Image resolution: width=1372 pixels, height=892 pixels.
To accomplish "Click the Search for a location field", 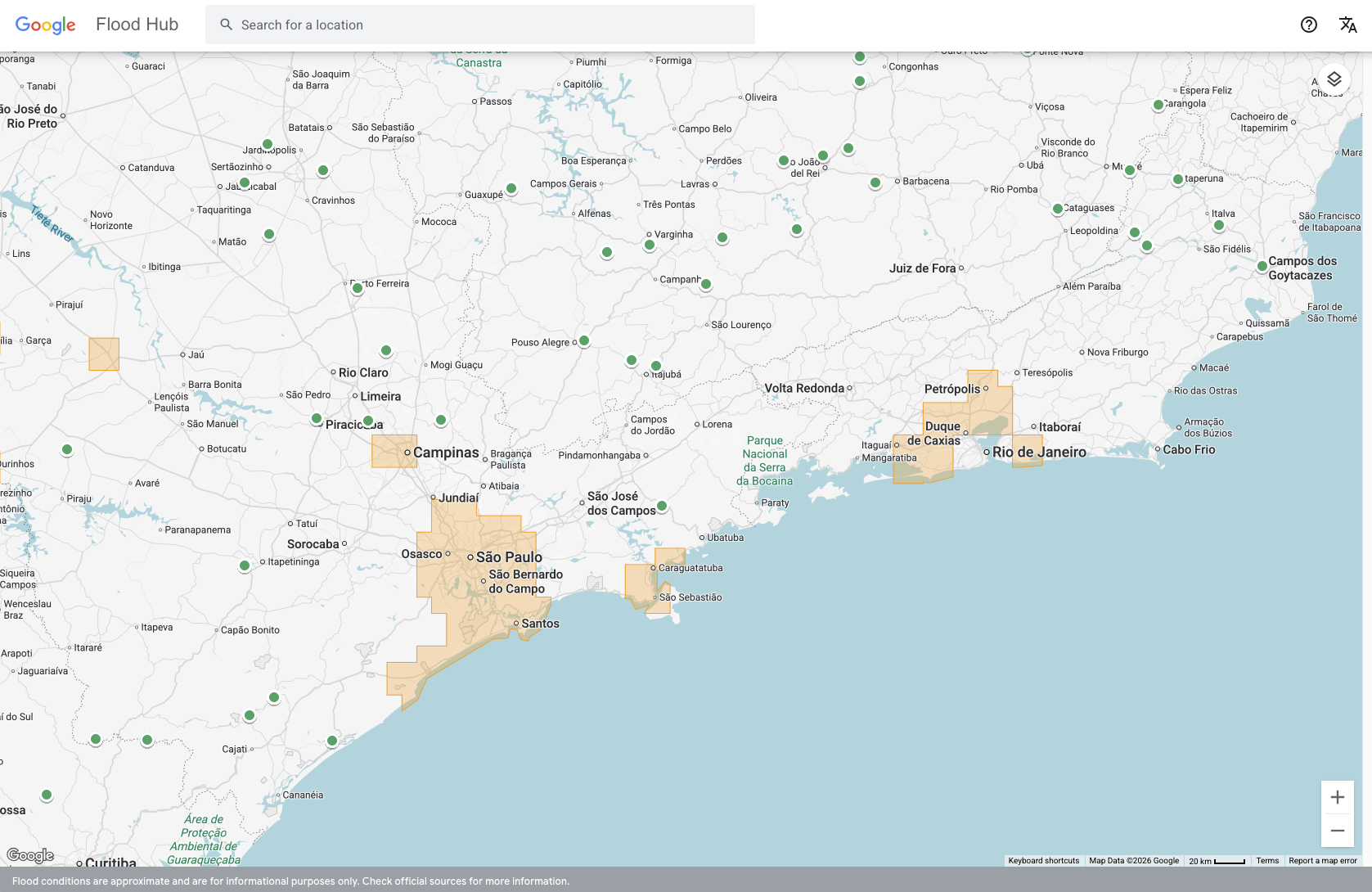I will point(491,25).
